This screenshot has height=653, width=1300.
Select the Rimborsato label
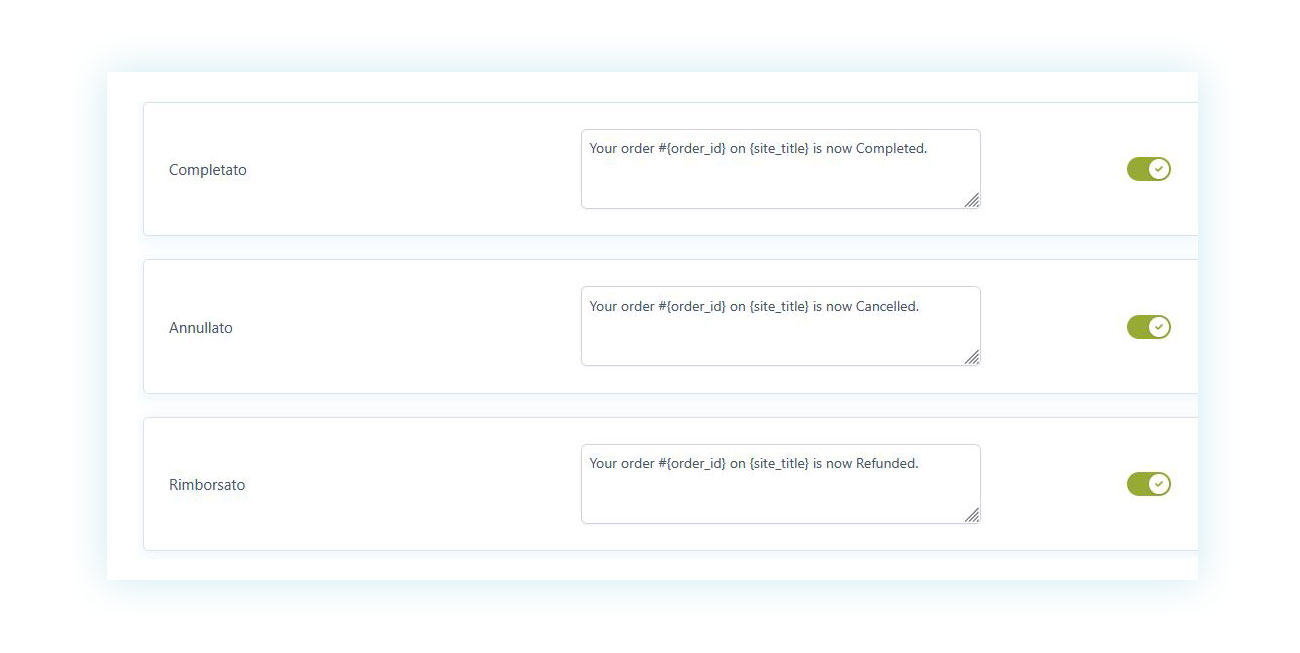pyautogui.click(x=207, y=485)
